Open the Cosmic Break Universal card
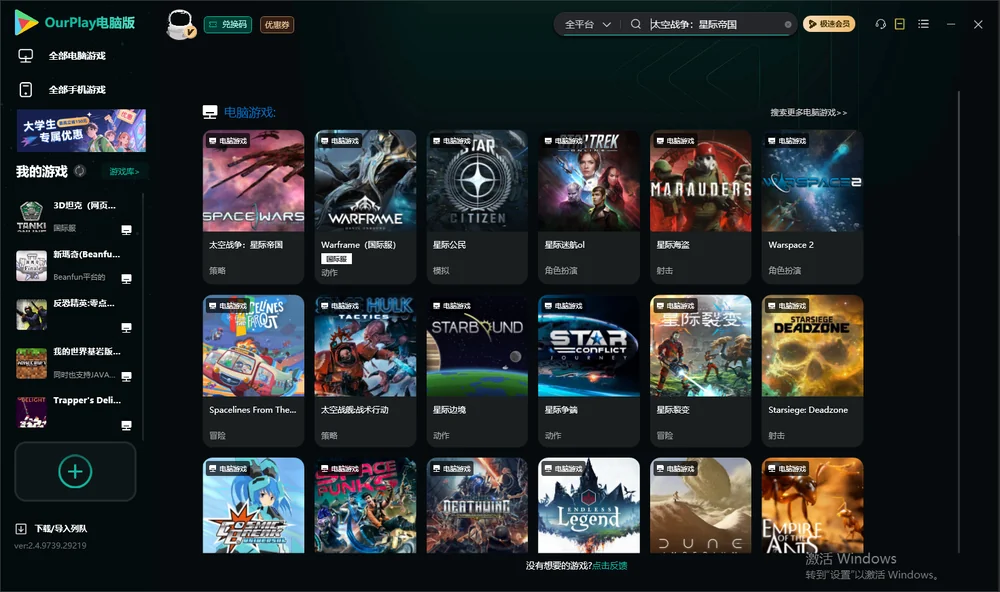Image resolution: width=1000 pixels, height=592 pixels. 253,505
